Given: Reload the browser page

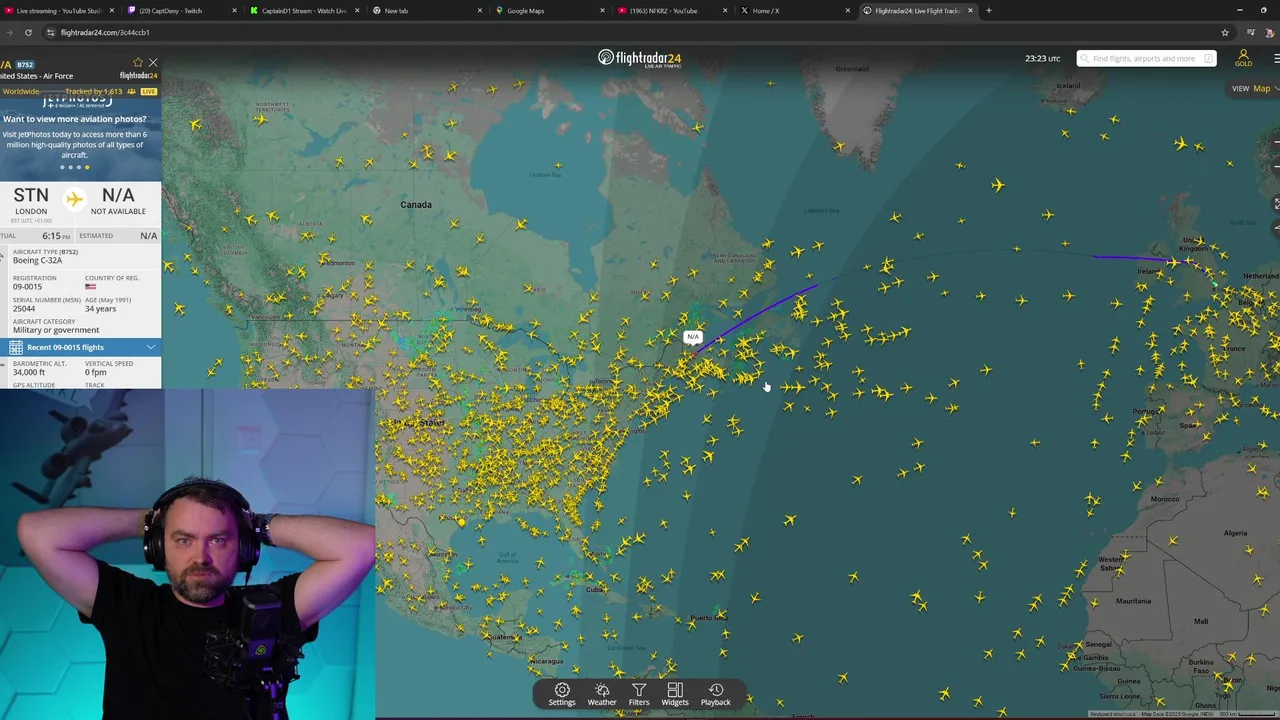Looking at the screenshot, I should pyautogui.click(x=28, y=32).
